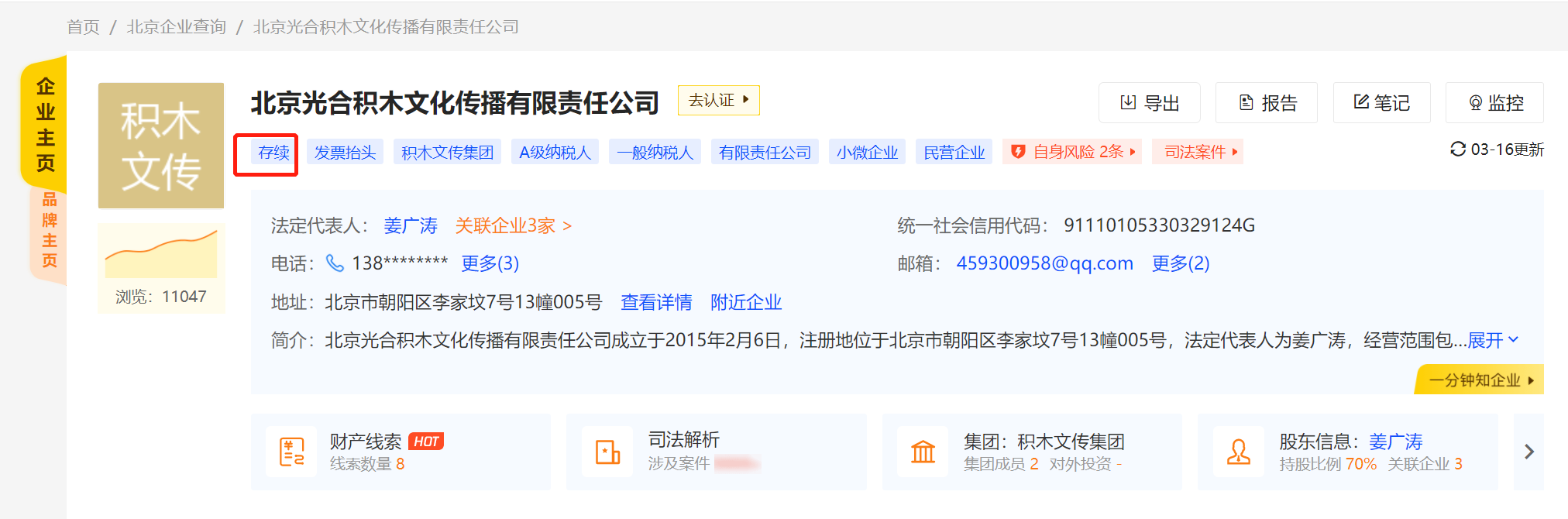
Task: Show 更多(2) email addresses
Action: coord(1181,263)
